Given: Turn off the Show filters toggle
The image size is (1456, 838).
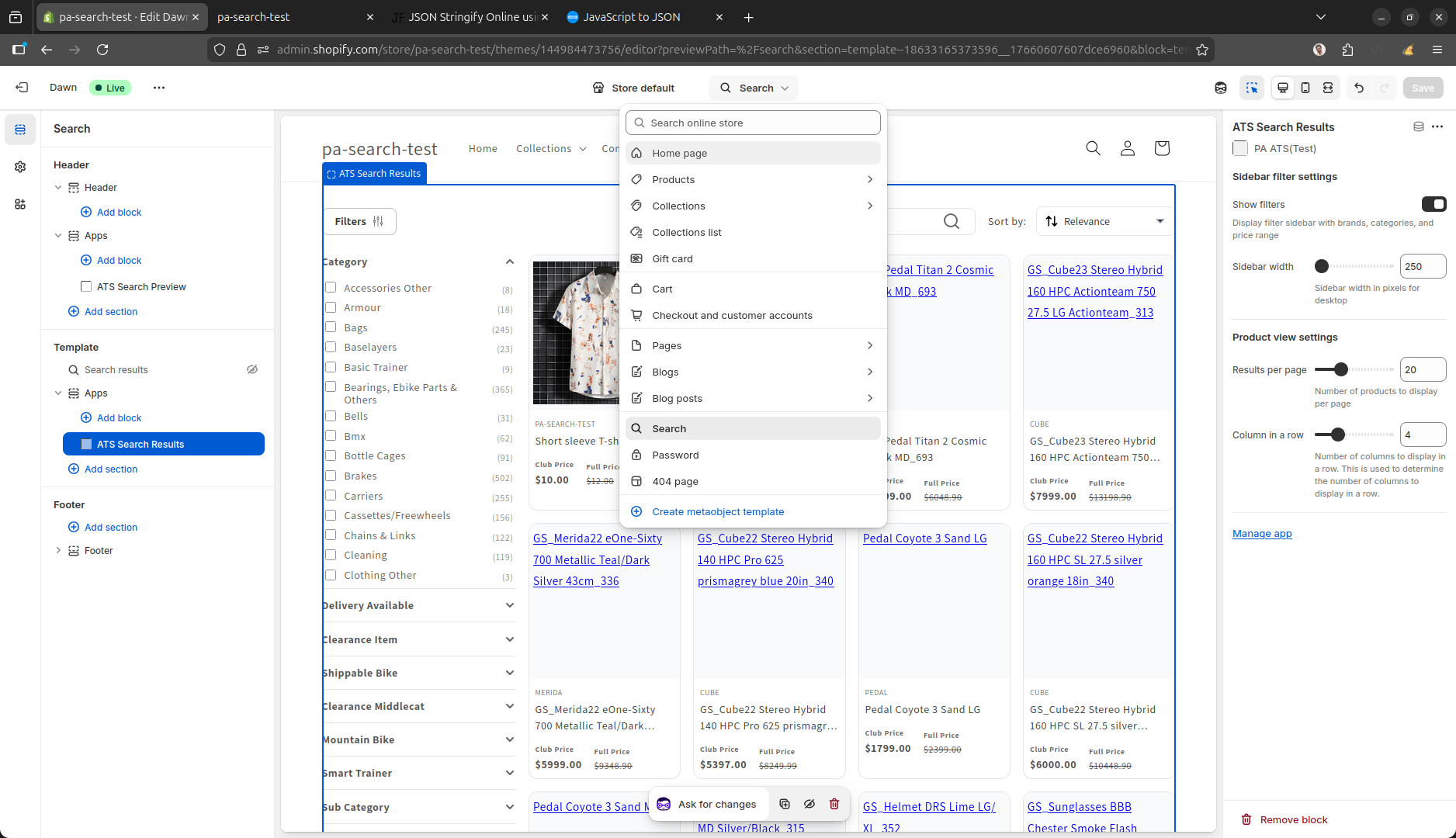Looking at the screenshot, I should (x=1434, y=204).
